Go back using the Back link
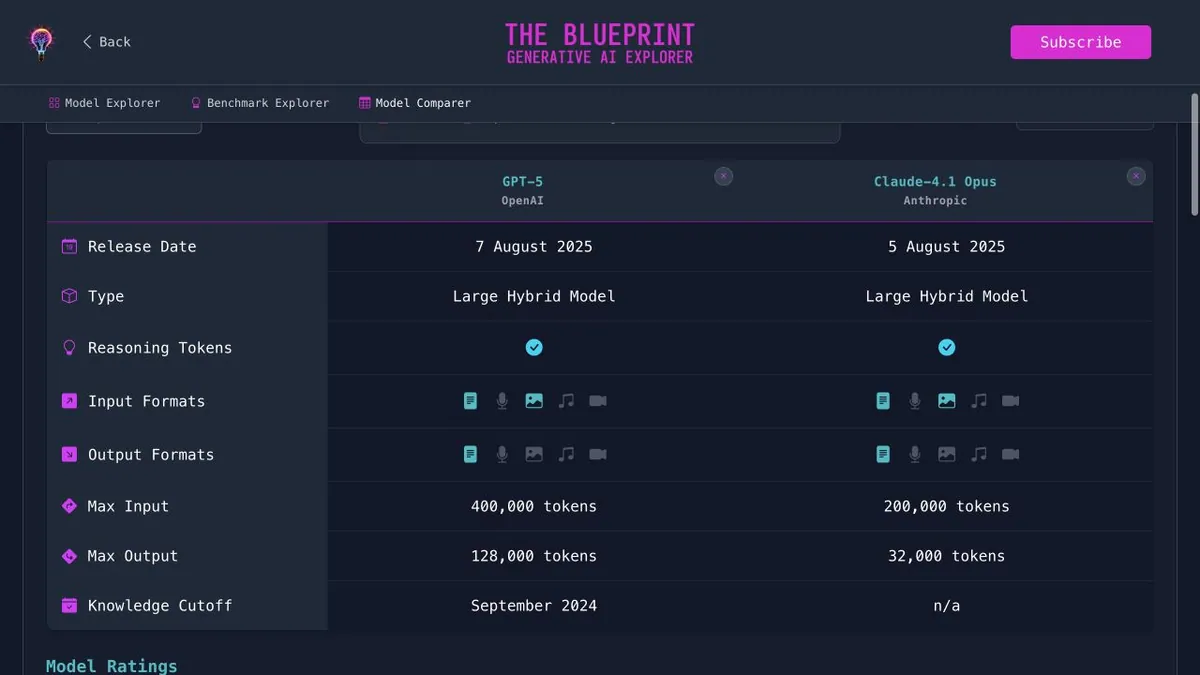 pyautogui.click(x=107, y=42)
